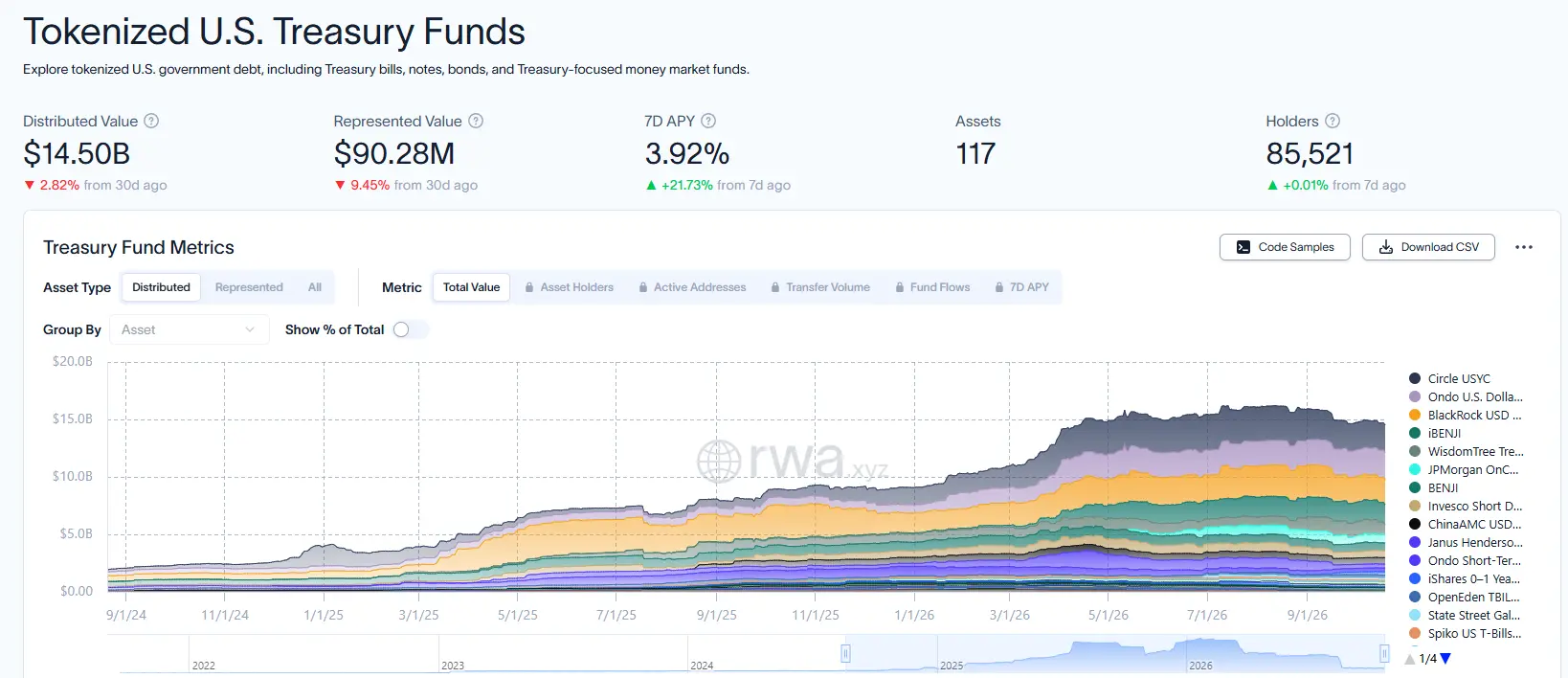Go to next legend page arrow

point(1445,659)
